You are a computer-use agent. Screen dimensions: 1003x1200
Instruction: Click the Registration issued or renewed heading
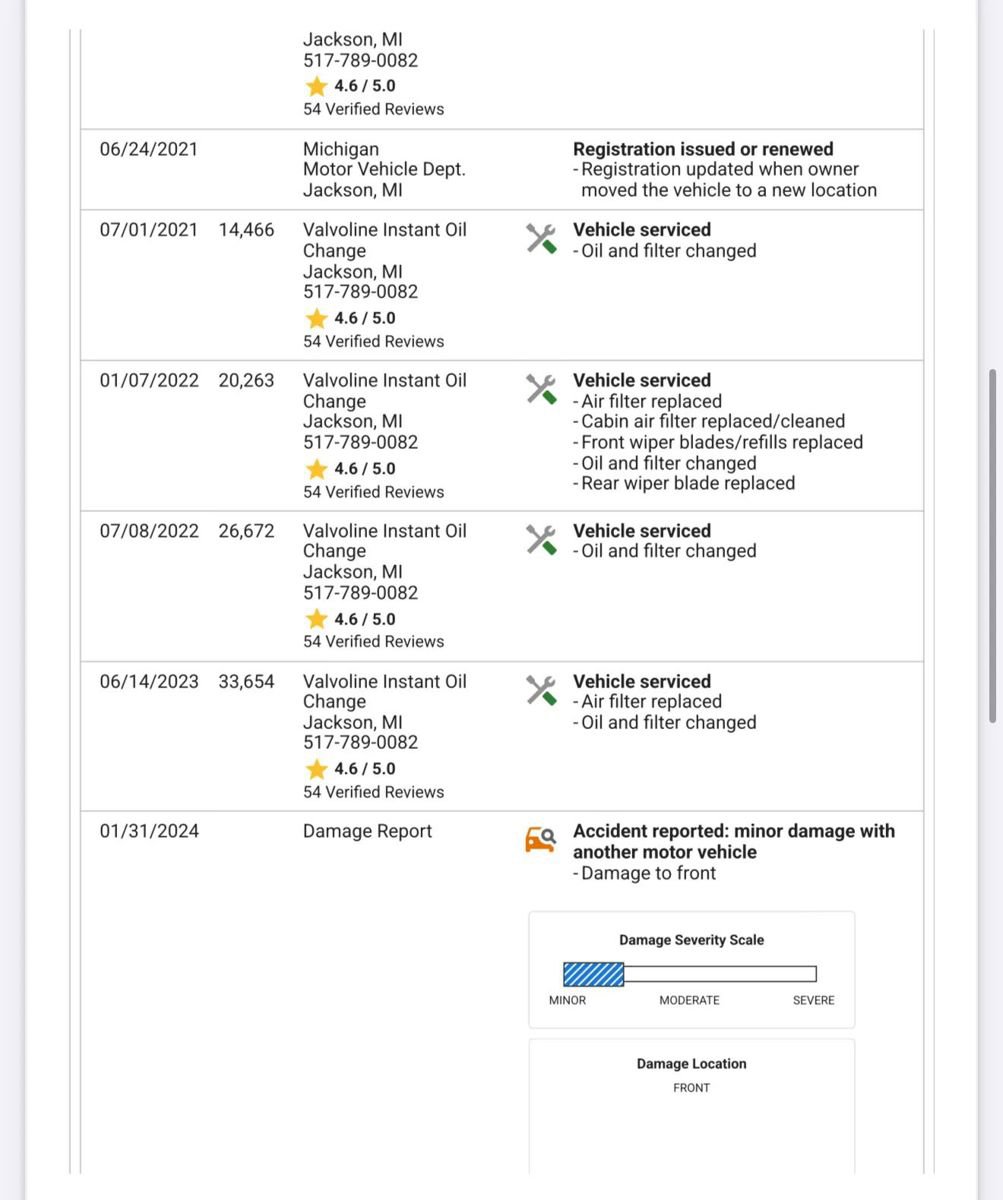point(703,149)
